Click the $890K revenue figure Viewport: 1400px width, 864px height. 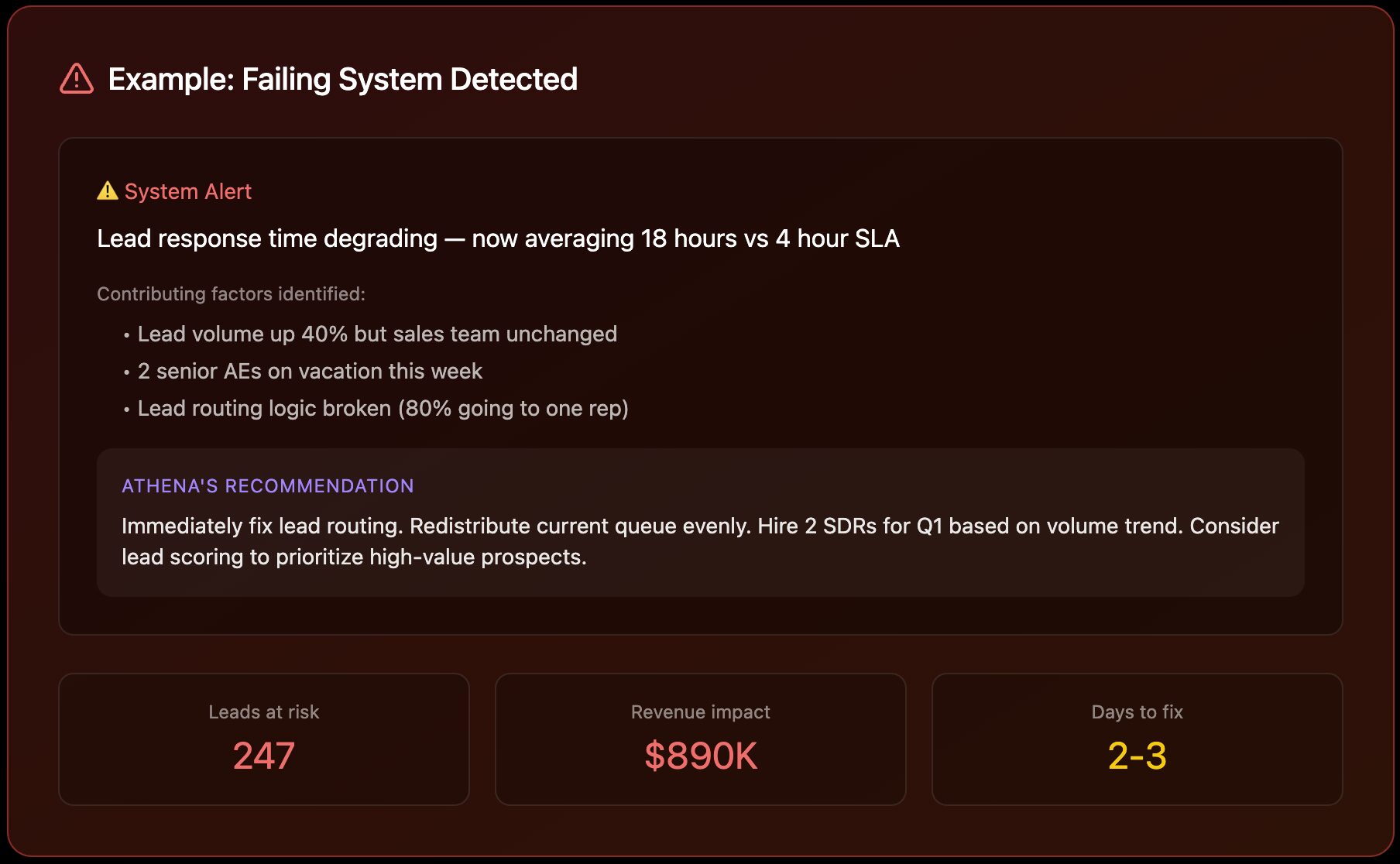tap(700, 756)
